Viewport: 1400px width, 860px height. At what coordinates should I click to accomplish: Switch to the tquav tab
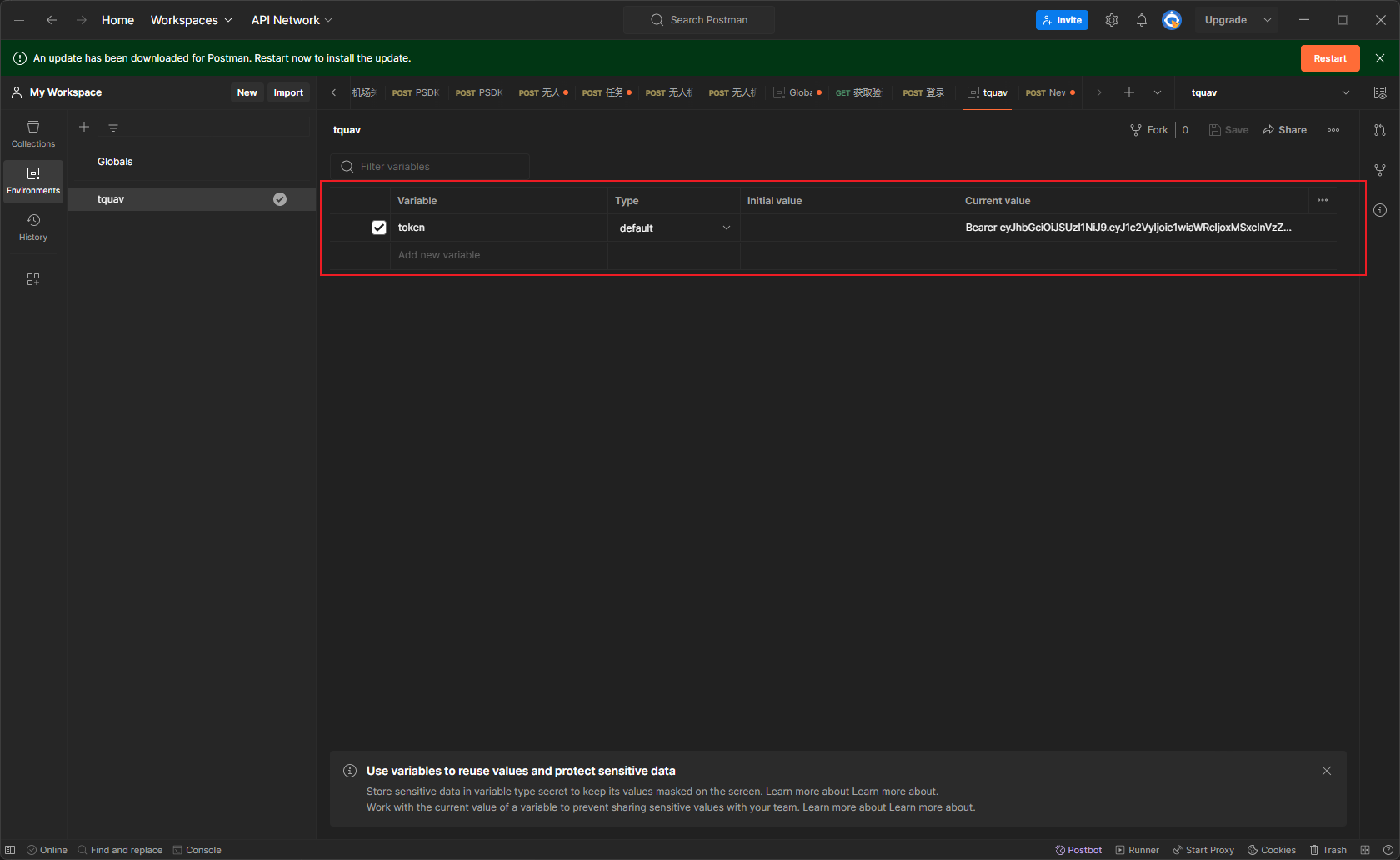click(987, 92)
